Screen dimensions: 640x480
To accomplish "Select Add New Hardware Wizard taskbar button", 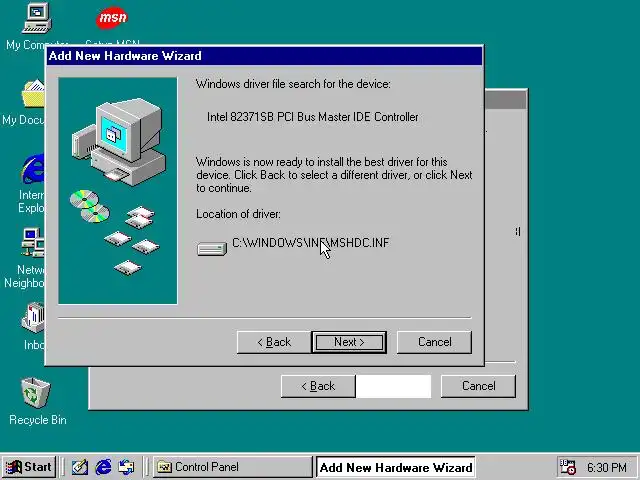I will pos(396,467).
